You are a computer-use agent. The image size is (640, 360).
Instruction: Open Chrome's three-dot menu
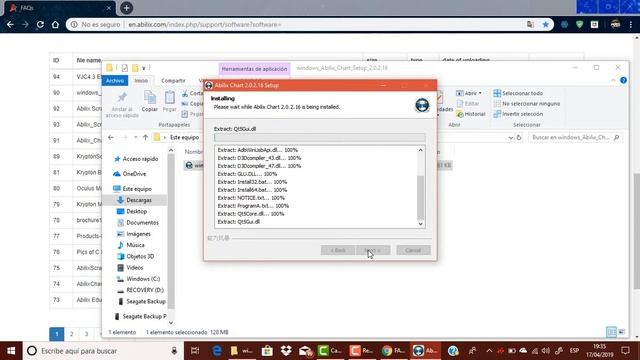(631, 24)
